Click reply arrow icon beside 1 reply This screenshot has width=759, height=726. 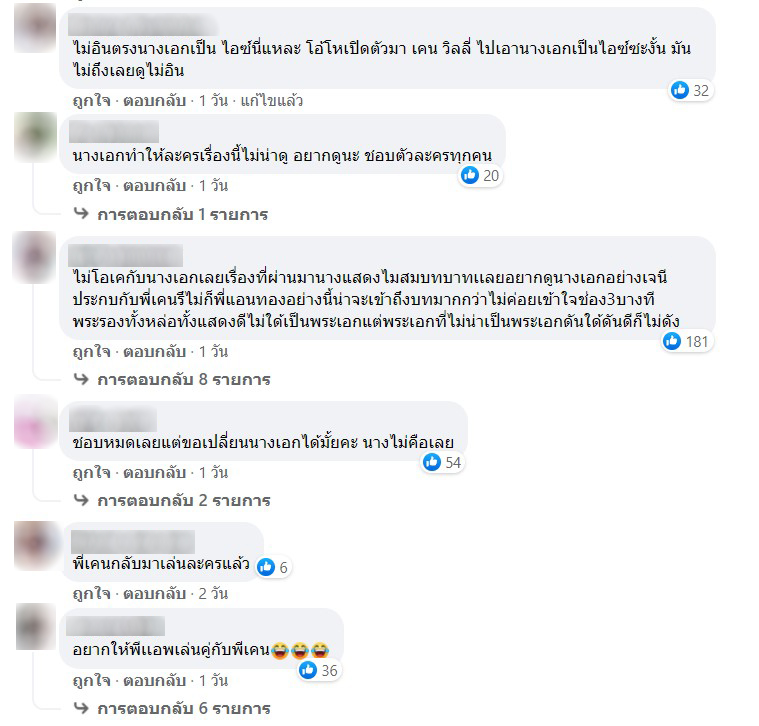[x=81, y=213]
